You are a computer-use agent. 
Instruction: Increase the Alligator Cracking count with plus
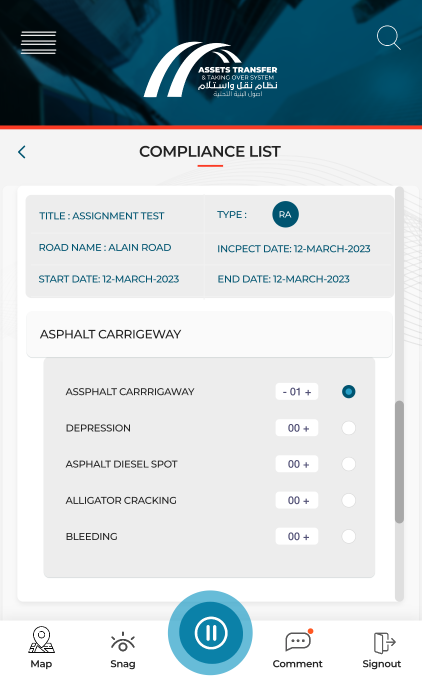click(306, 501)
